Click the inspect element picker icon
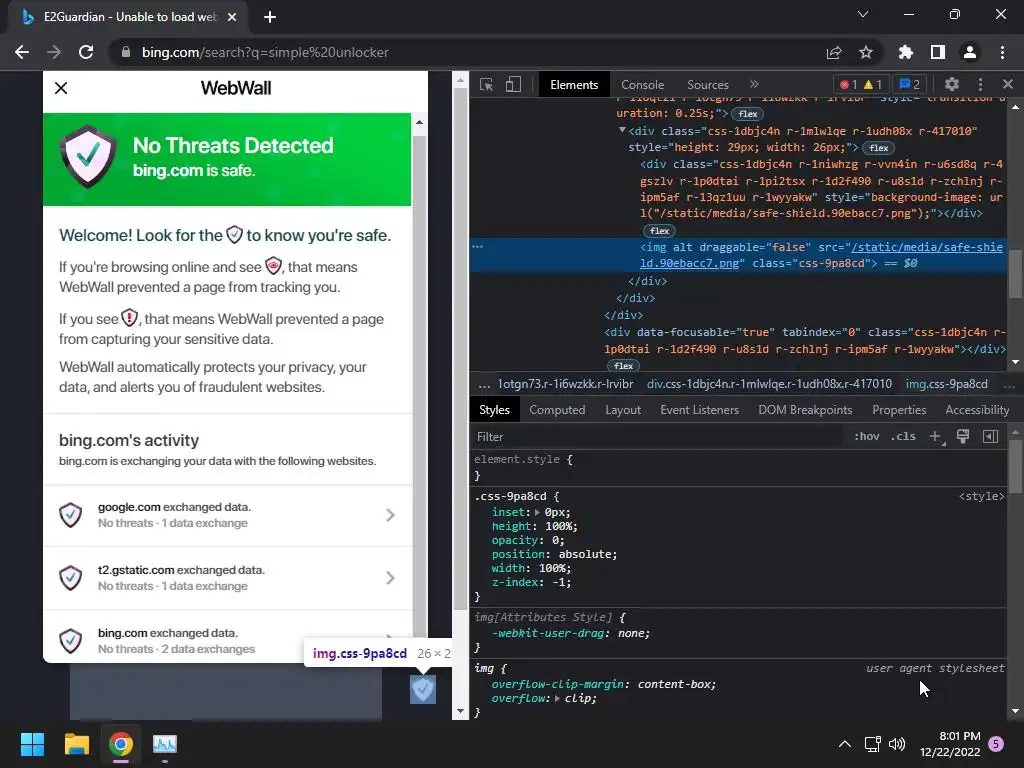This screenshot has height=768, width=1024. click(487, 84)
